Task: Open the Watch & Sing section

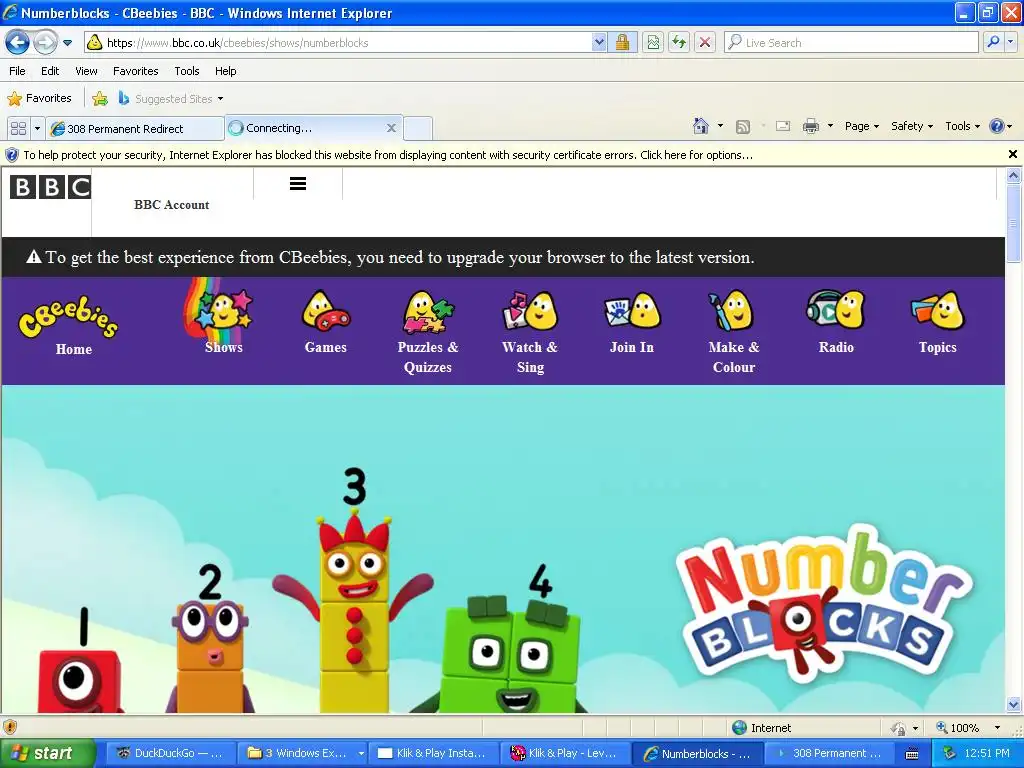Action: coord(530,332)
